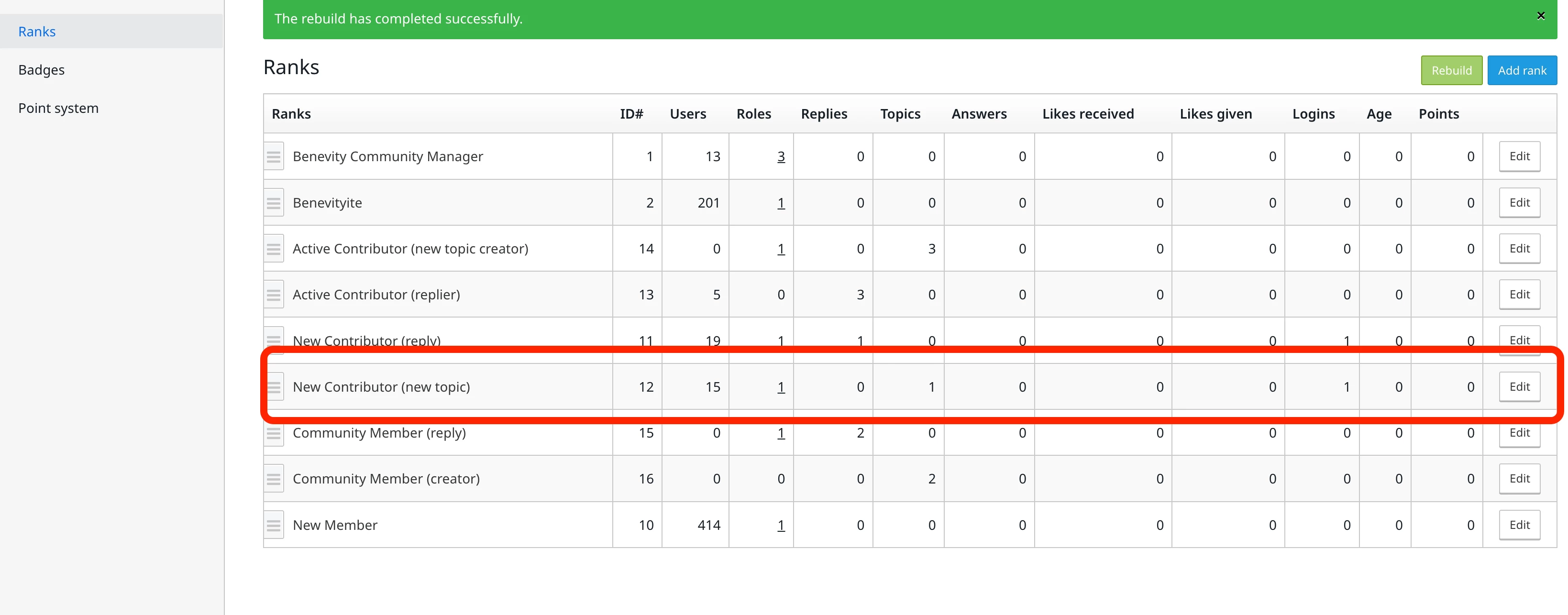The height and width of the screenshot is (615, 1568).
Task: Open the Point system section
Action: [x=58, y=108]
